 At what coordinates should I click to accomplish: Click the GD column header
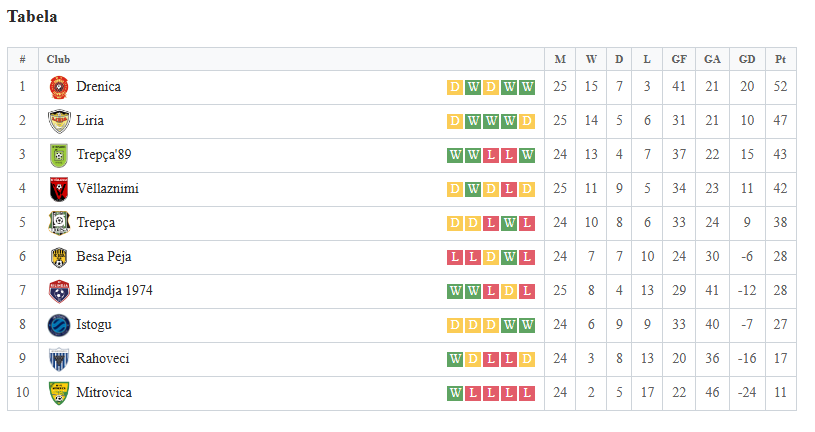[x=747, y=59]
